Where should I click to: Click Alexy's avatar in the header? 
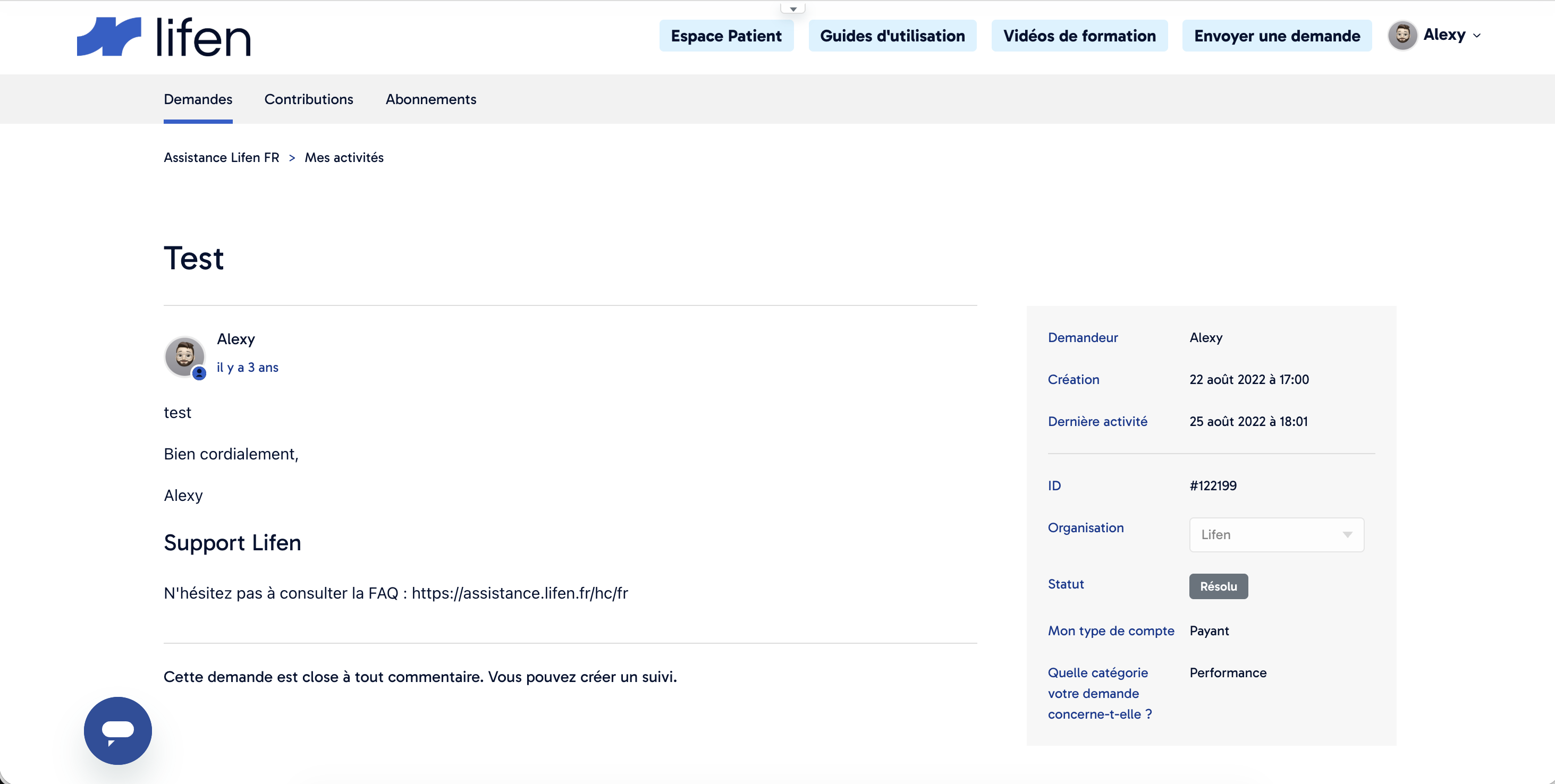[x=1402, y=36]
